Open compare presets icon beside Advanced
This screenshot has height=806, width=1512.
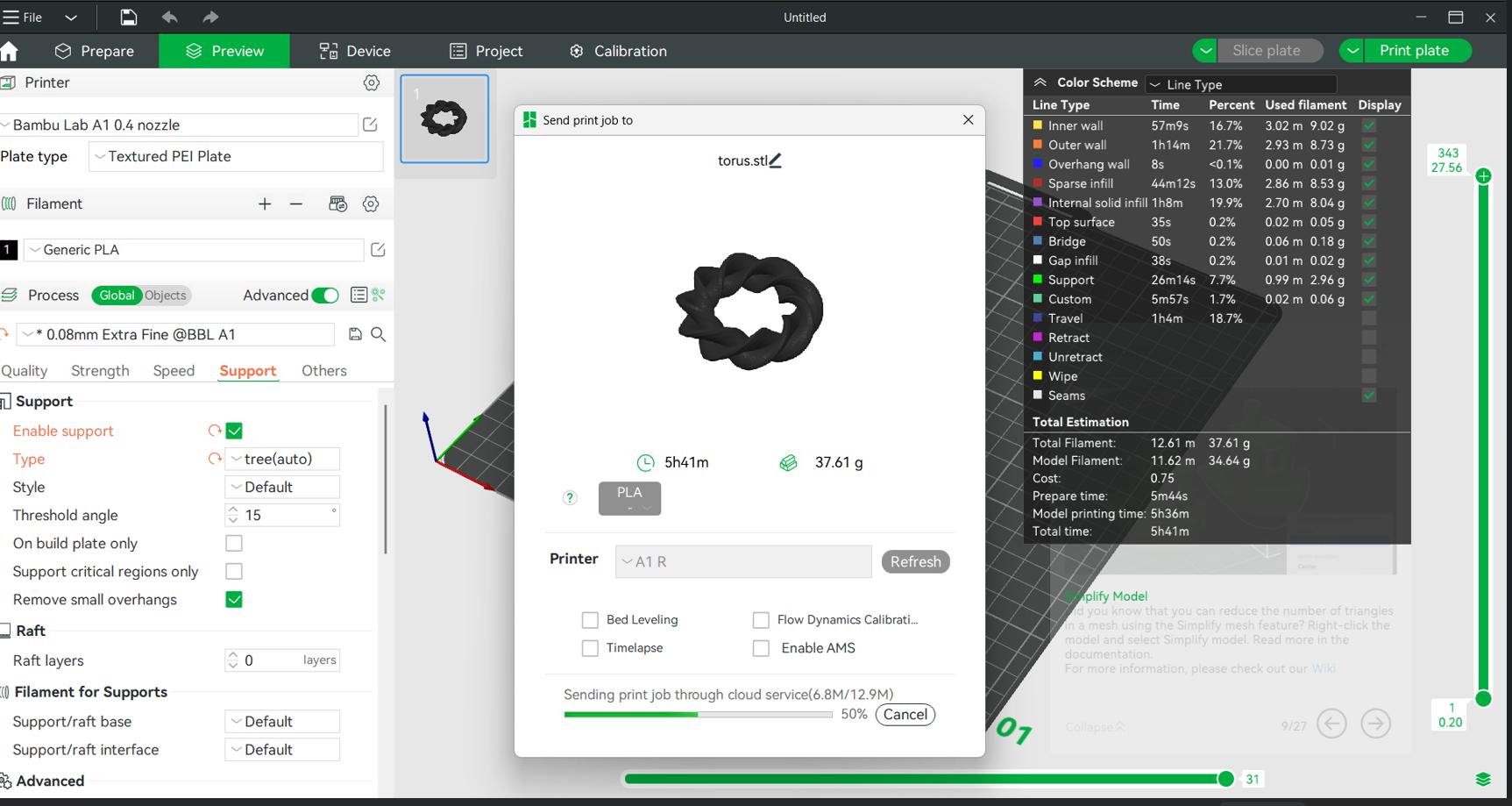click(x=379, y=295)
